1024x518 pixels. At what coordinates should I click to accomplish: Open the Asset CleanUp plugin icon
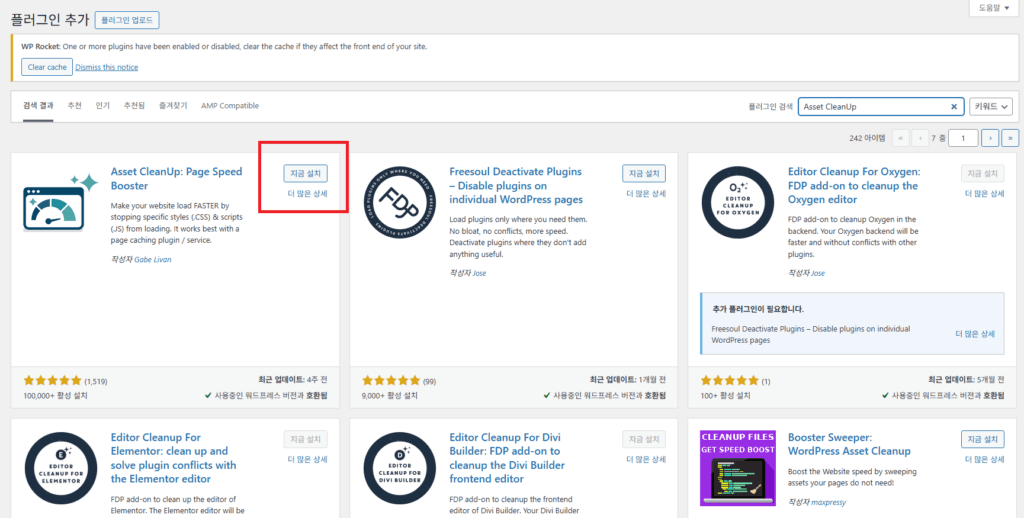(x=60, y=201)
